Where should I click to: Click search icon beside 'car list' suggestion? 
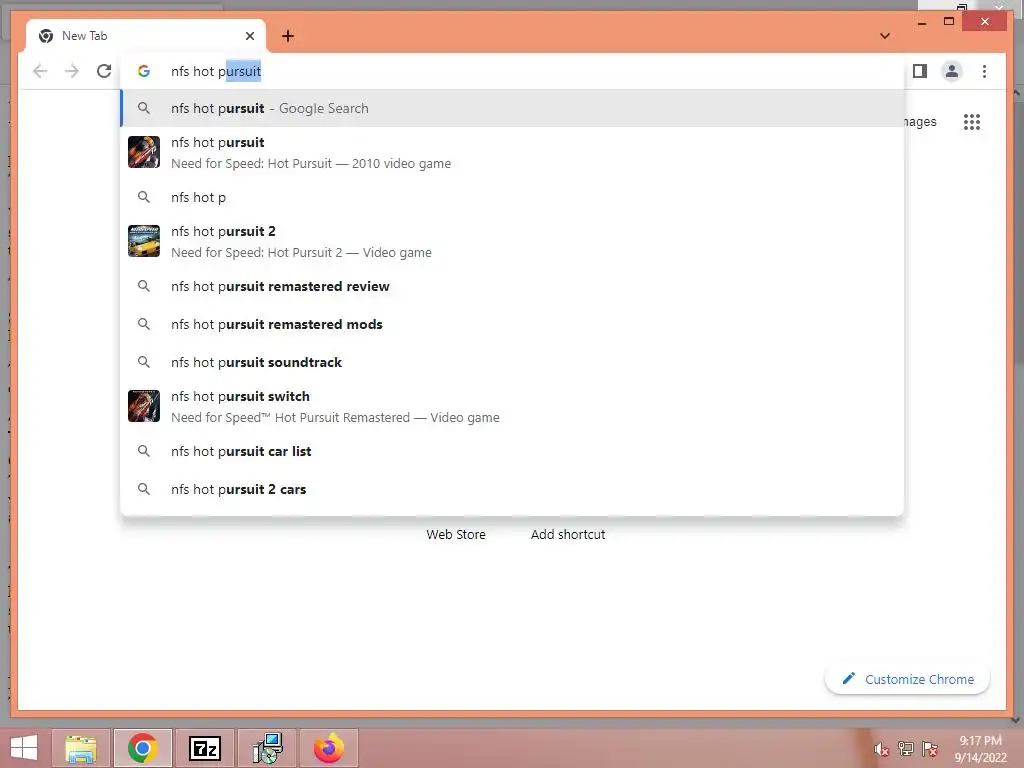point(144,451)
